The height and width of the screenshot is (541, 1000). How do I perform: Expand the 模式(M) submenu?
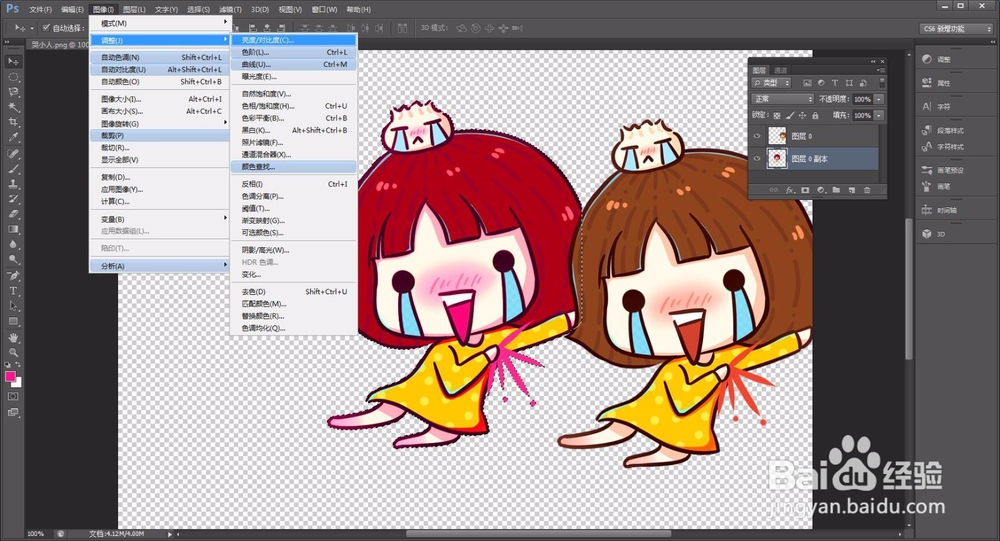coord(159,23)
